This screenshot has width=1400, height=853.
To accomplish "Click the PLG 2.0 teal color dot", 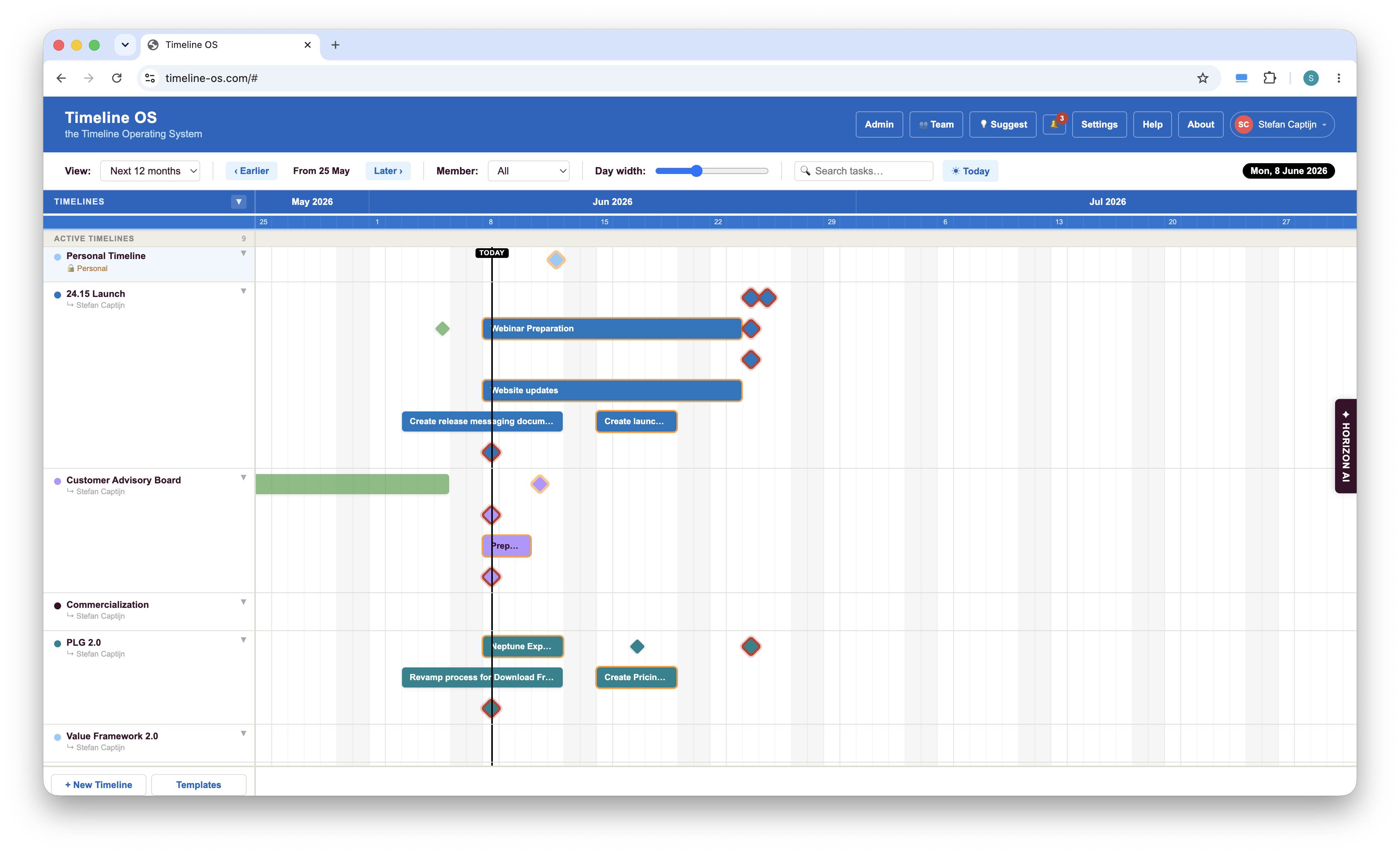I will click(x=57, y=644).
